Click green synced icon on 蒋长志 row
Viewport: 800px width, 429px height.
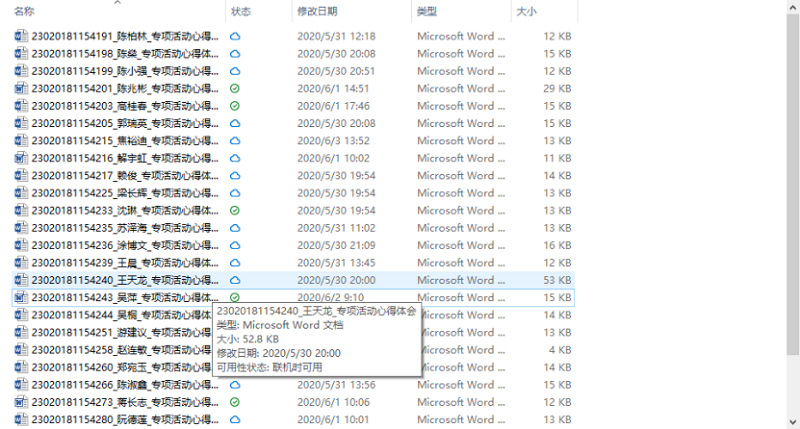[x=235, y=402]
